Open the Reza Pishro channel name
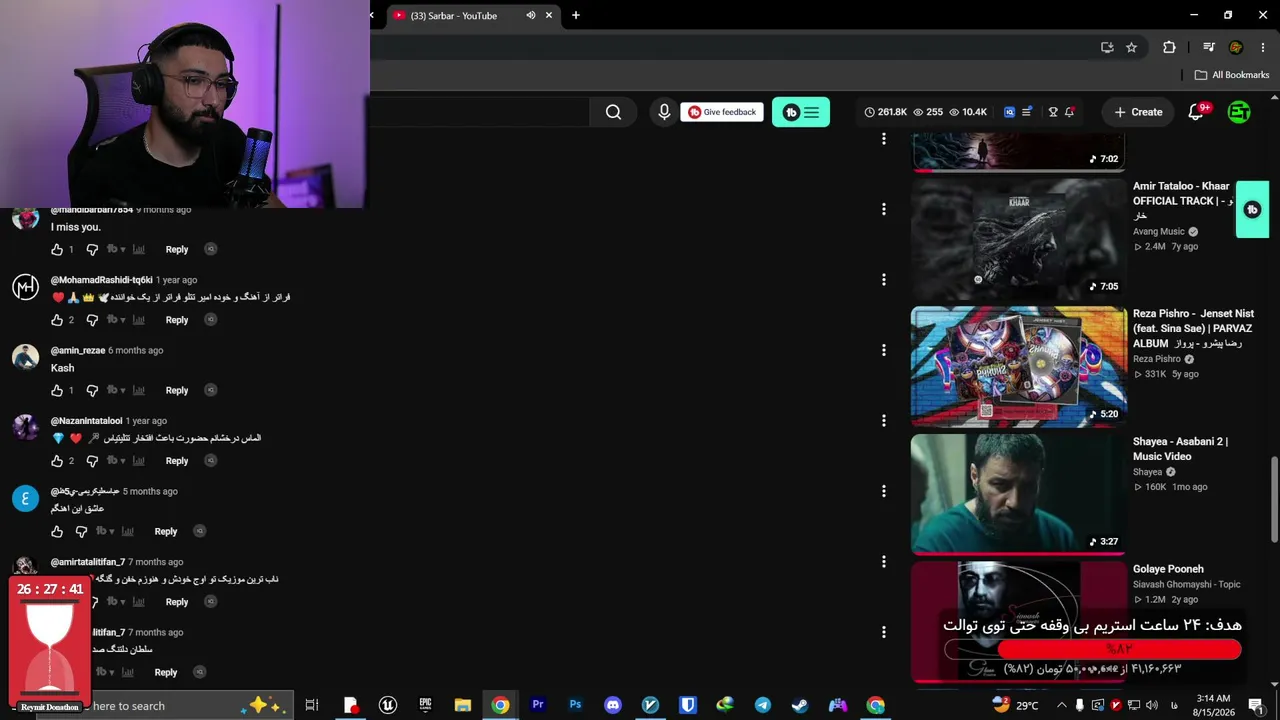 point(1157,359)
